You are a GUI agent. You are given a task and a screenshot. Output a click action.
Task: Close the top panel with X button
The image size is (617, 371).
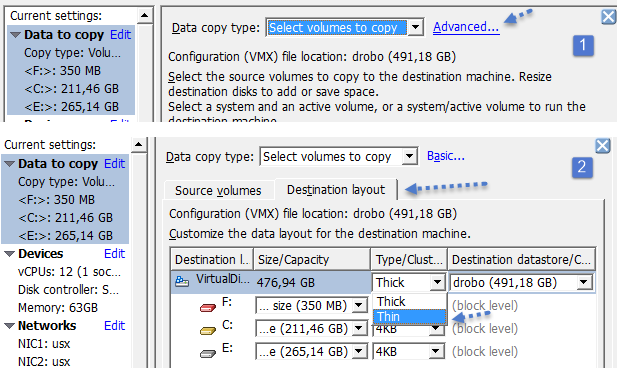[x=608, y=17]
